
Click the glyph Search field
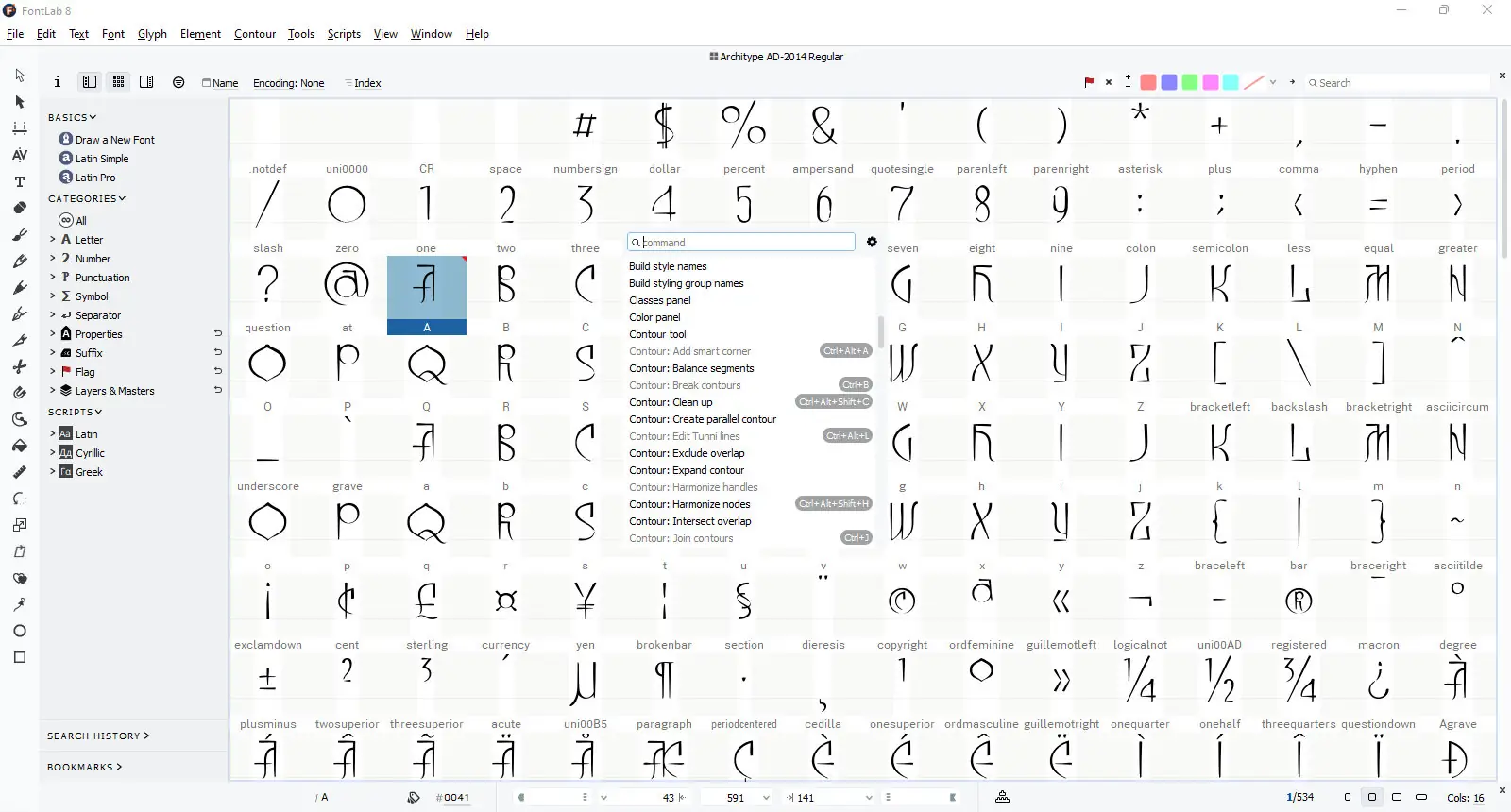point(1397,82)
